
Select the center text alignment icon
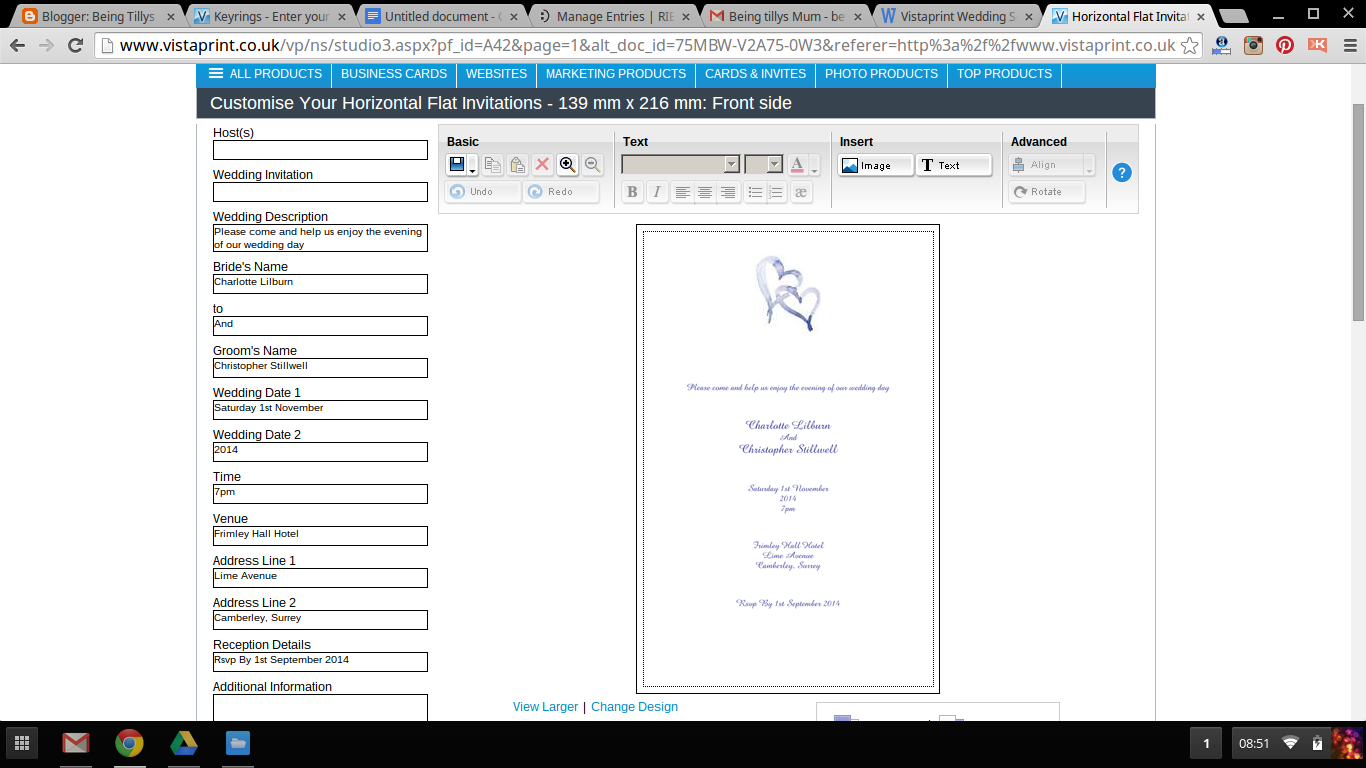point(705,192)
